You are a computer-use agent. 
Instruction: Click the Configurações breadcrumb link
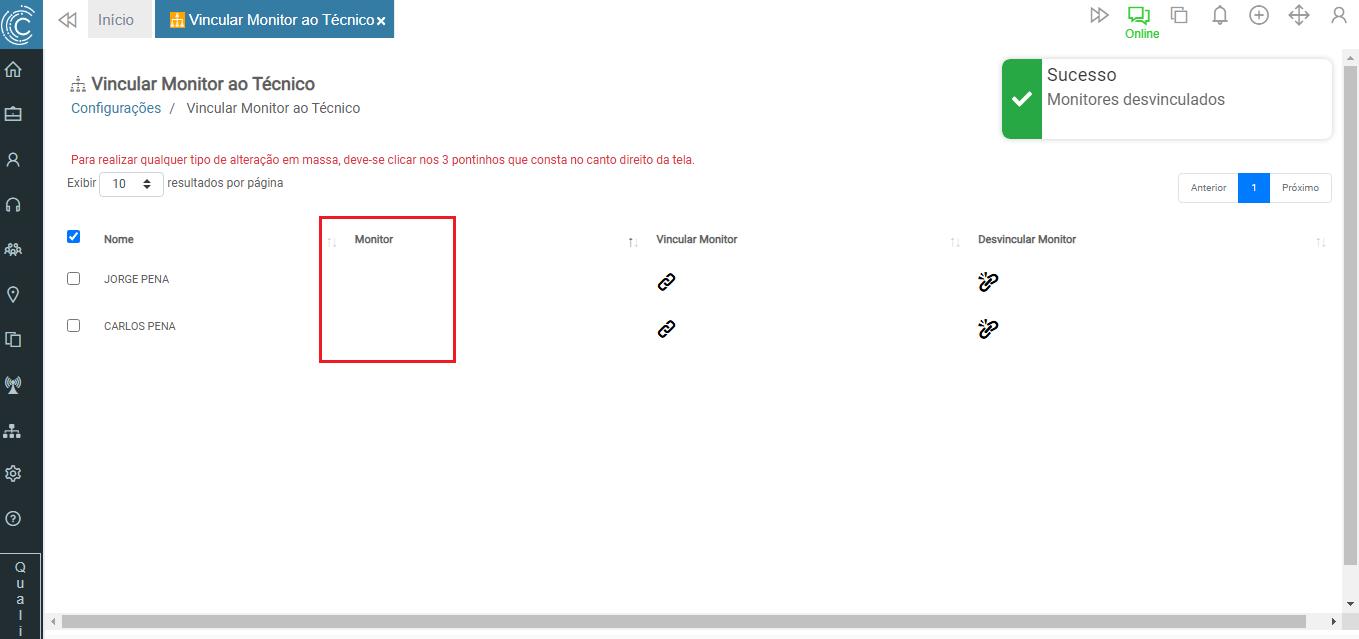pyautogui.click(x=116, y=108)
